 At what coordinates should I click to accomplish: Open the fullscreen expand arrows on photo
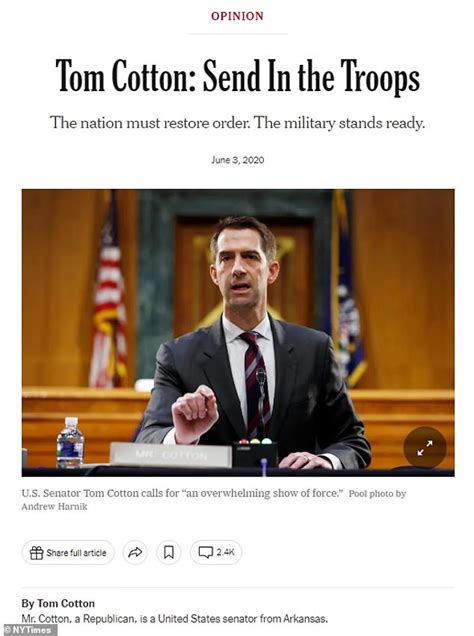pos(425,448)
